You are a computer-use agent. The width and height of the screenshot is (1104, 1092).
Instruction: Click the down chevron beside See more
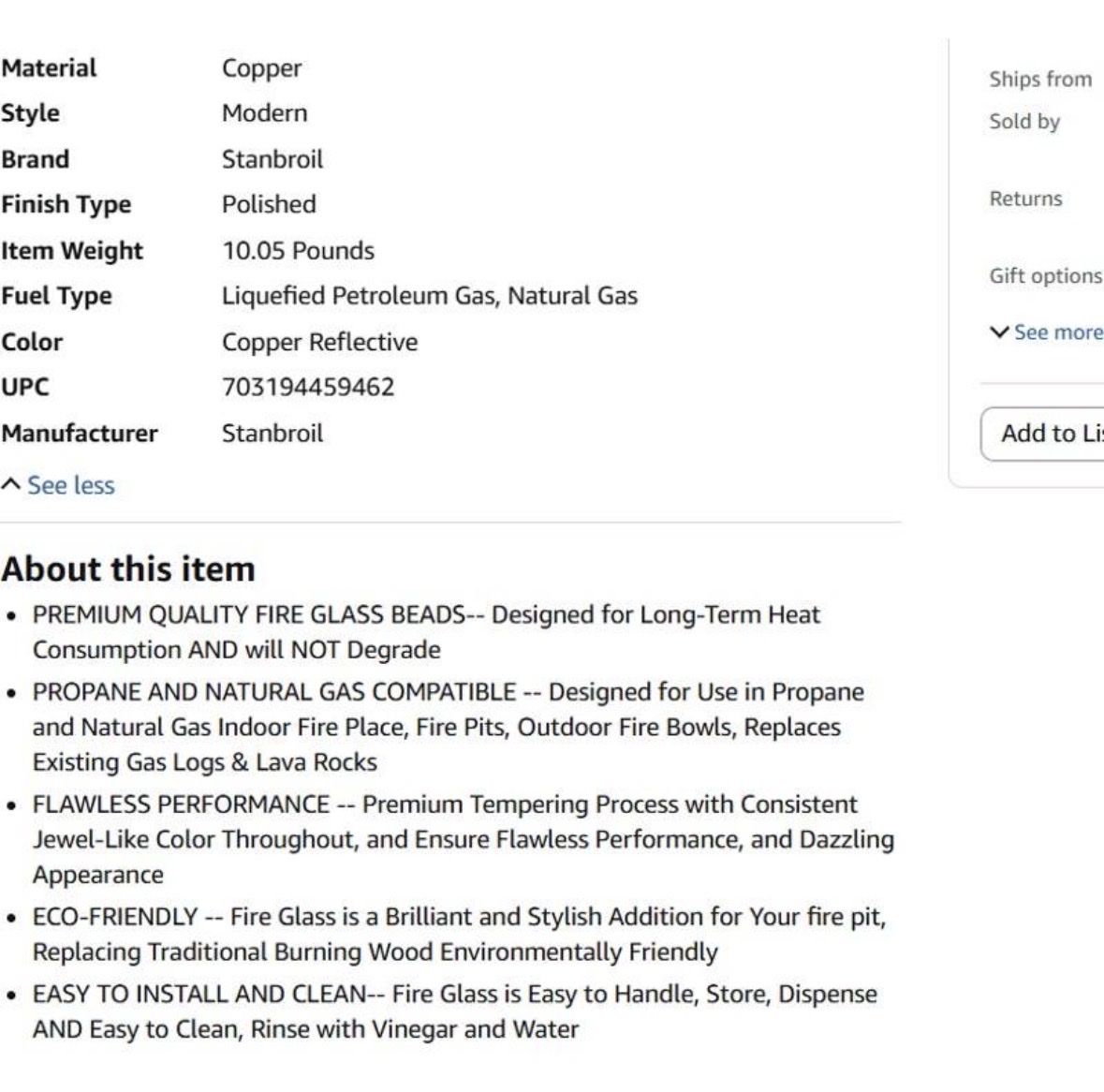coord(999,332)
